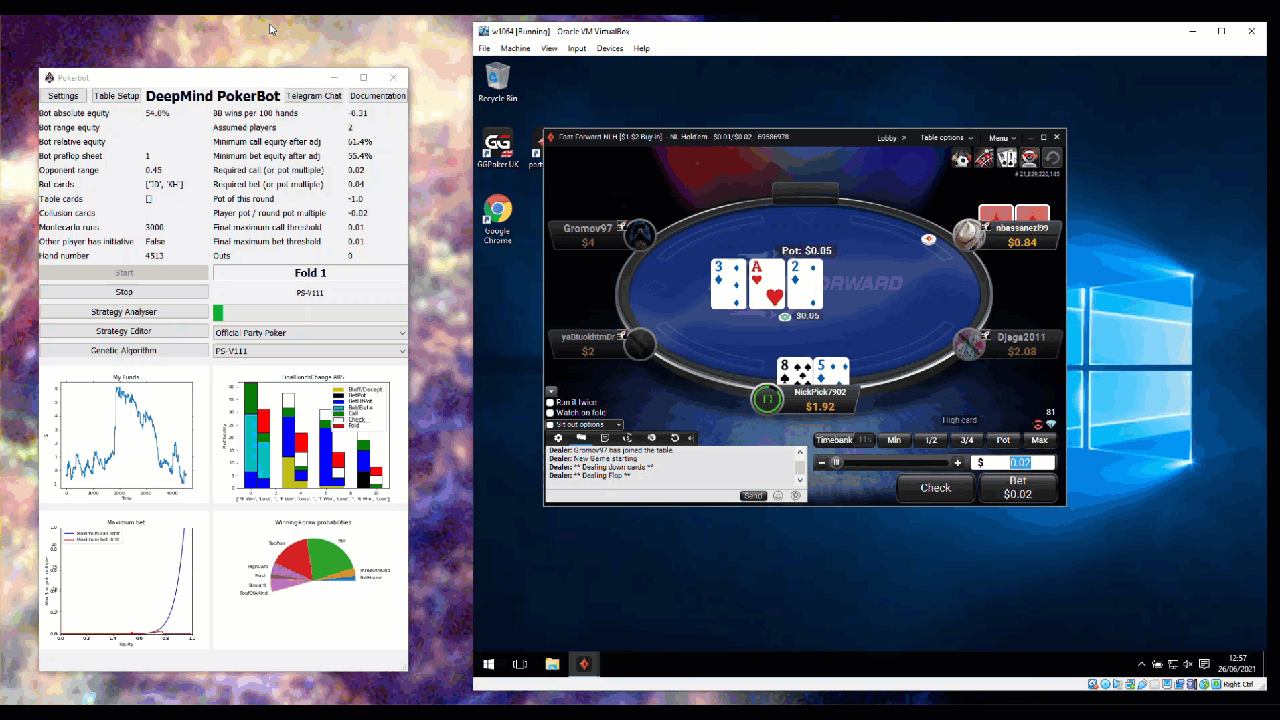Viewport: 1280px width, 720px height.
Task: Click Gromov97 player avatar
Action: point(640,235)
